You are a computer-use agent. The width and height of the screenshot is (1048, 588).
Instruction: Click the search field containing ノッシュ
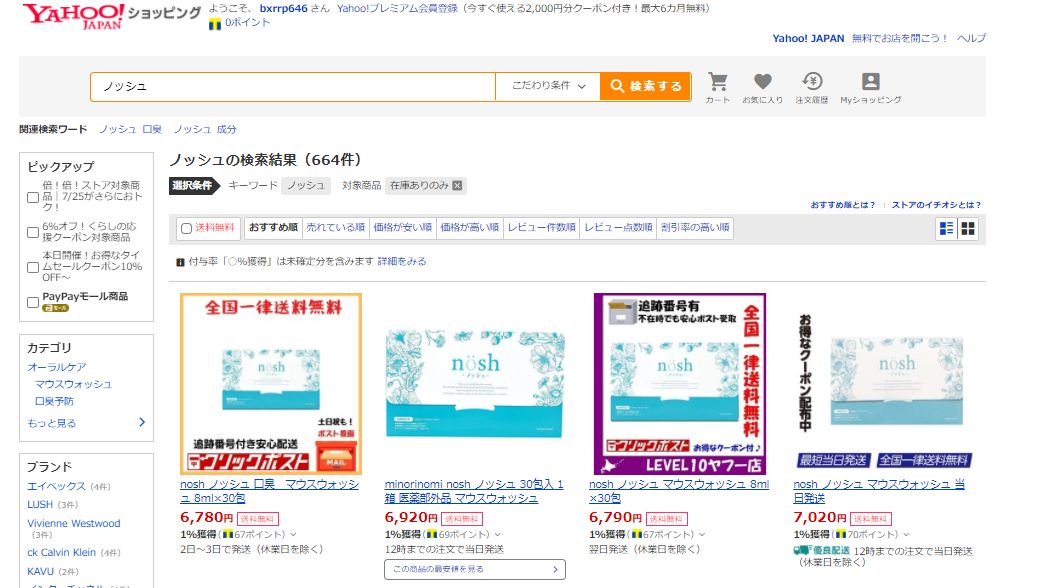[x=292, y=86]
